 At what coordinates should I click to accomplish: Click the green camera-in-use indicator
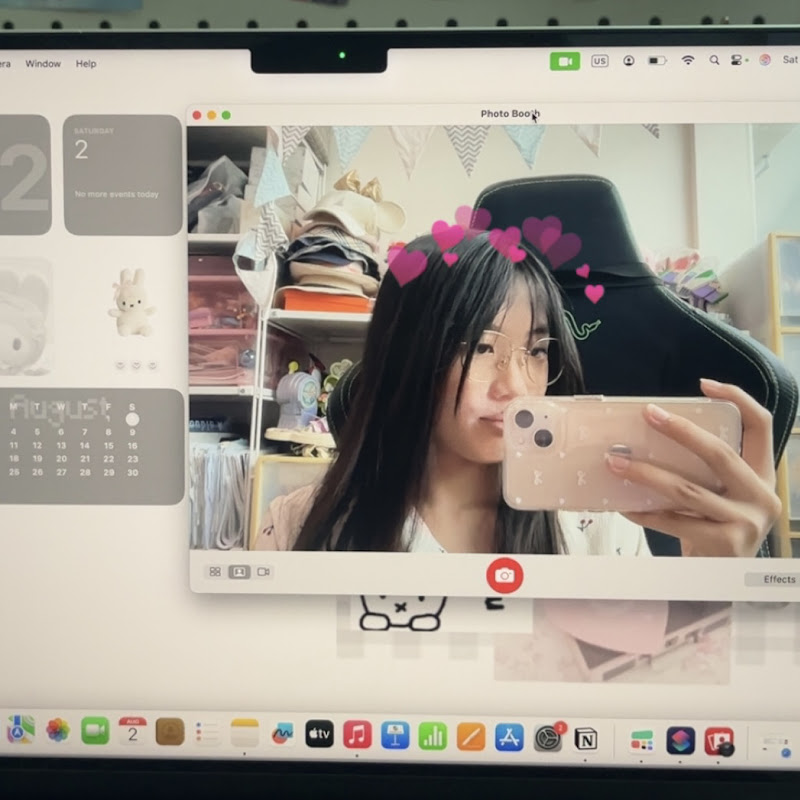[565, 61]
